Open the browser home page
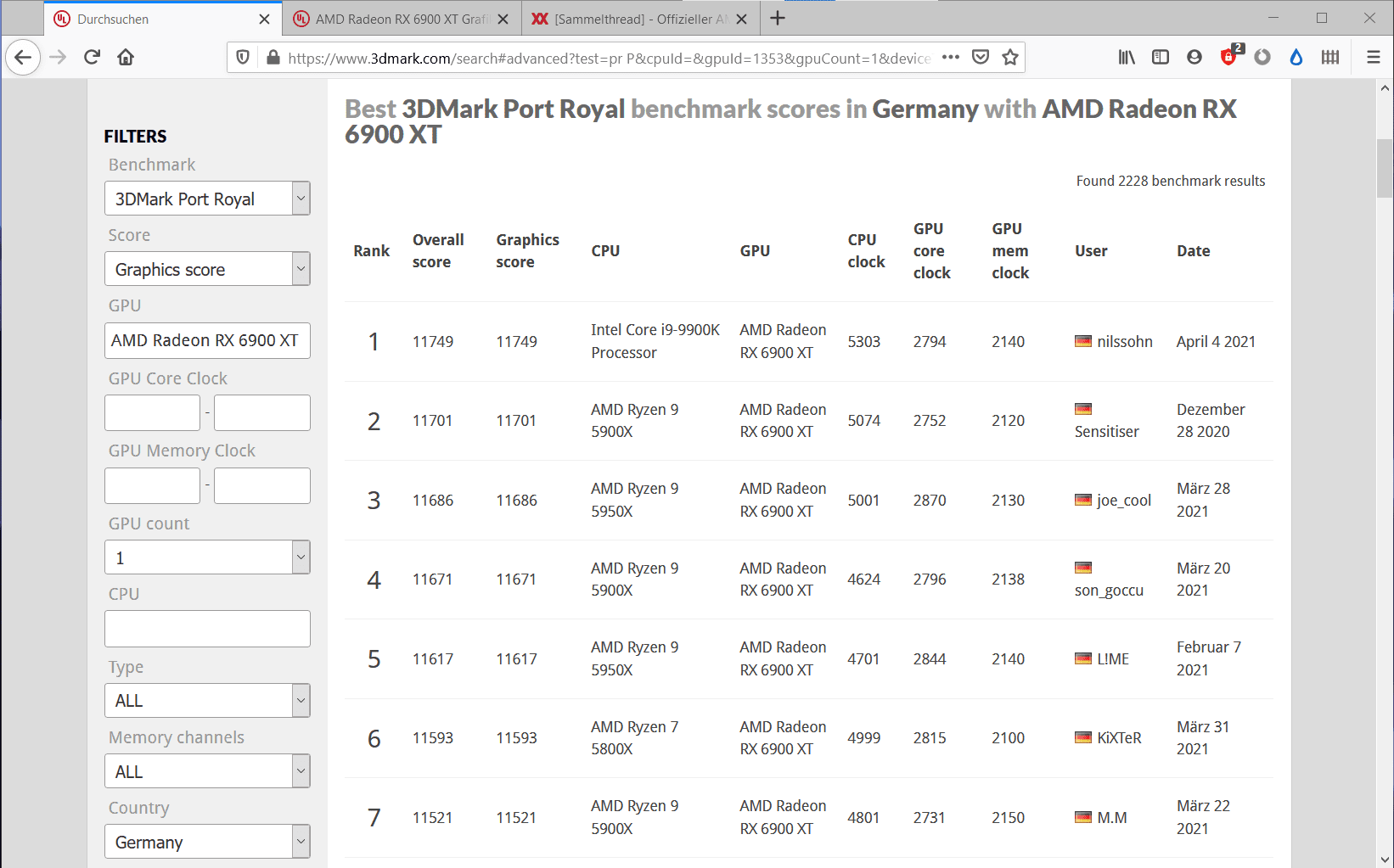 [126, 57]
